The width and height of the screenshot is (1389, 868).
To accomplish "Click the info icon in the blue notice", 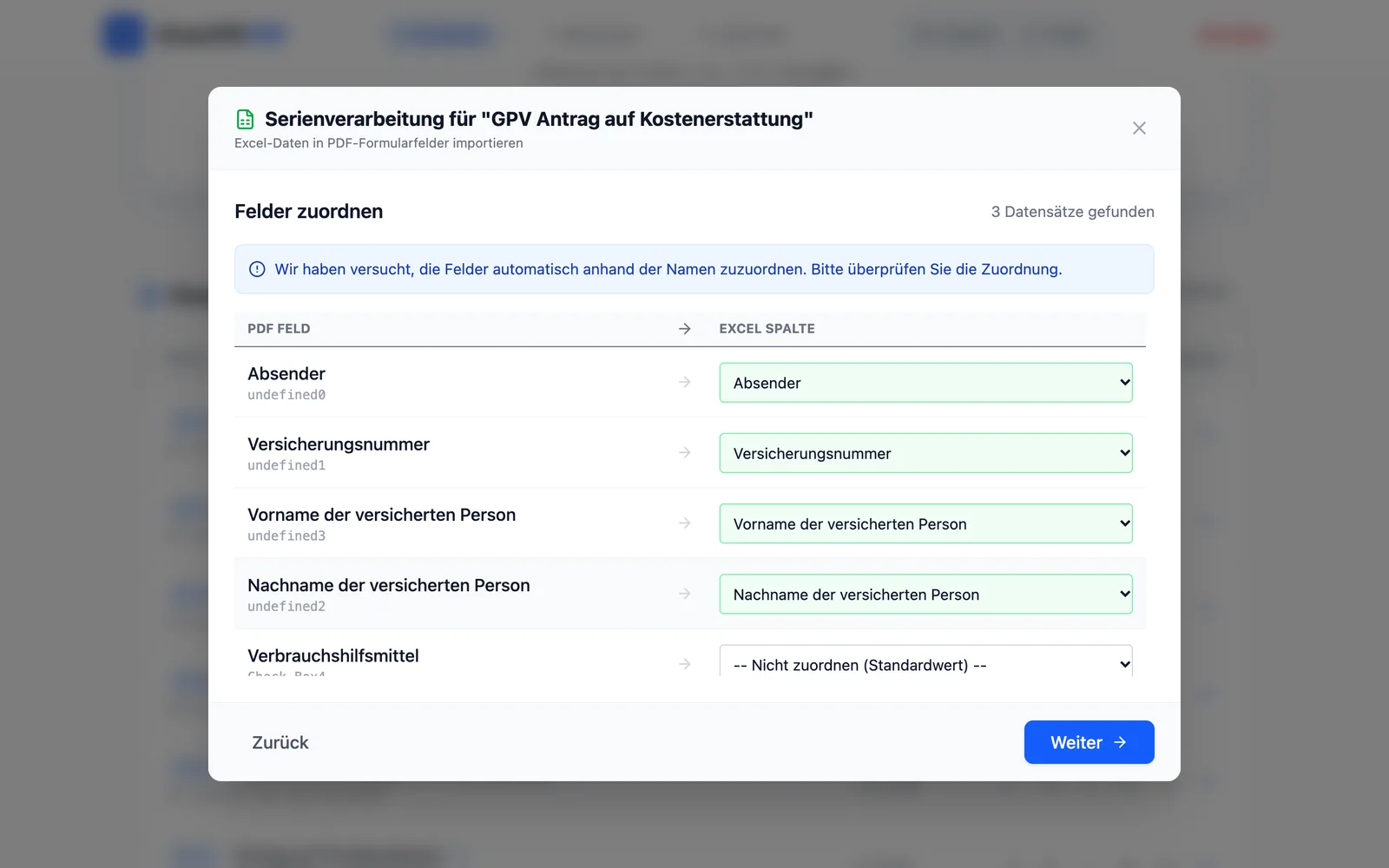I will click(257, 269).
